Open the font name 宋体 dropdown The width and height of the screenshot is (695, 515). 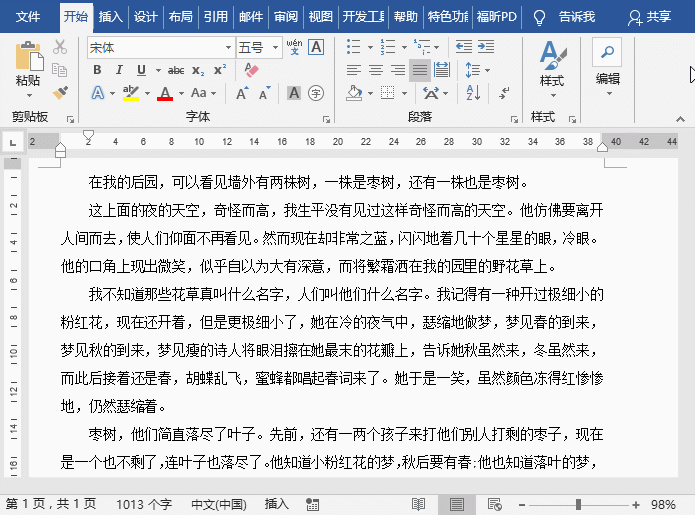point(228,47)
